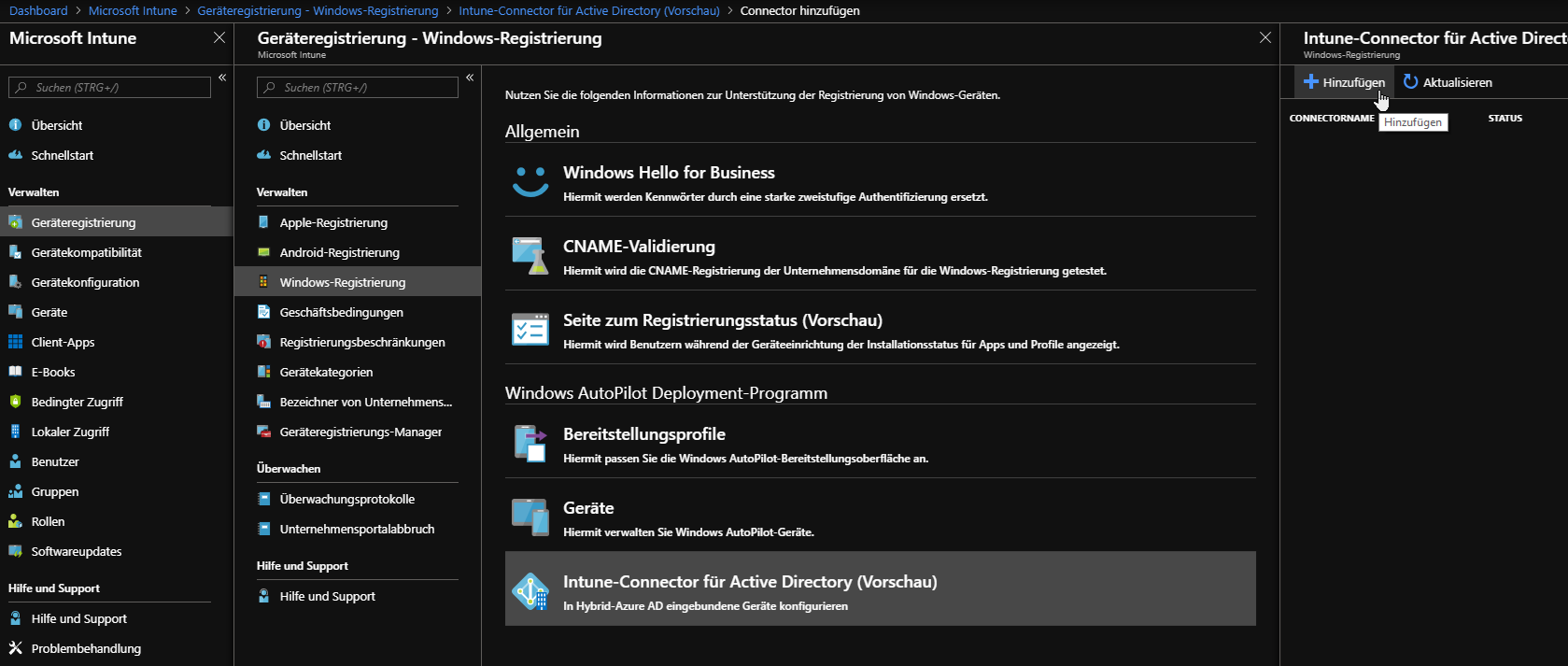Screen dimensions: 1568x666
Task: Click the Bedingter Zugriff shield icon
Action: click(x=15, y=401)
